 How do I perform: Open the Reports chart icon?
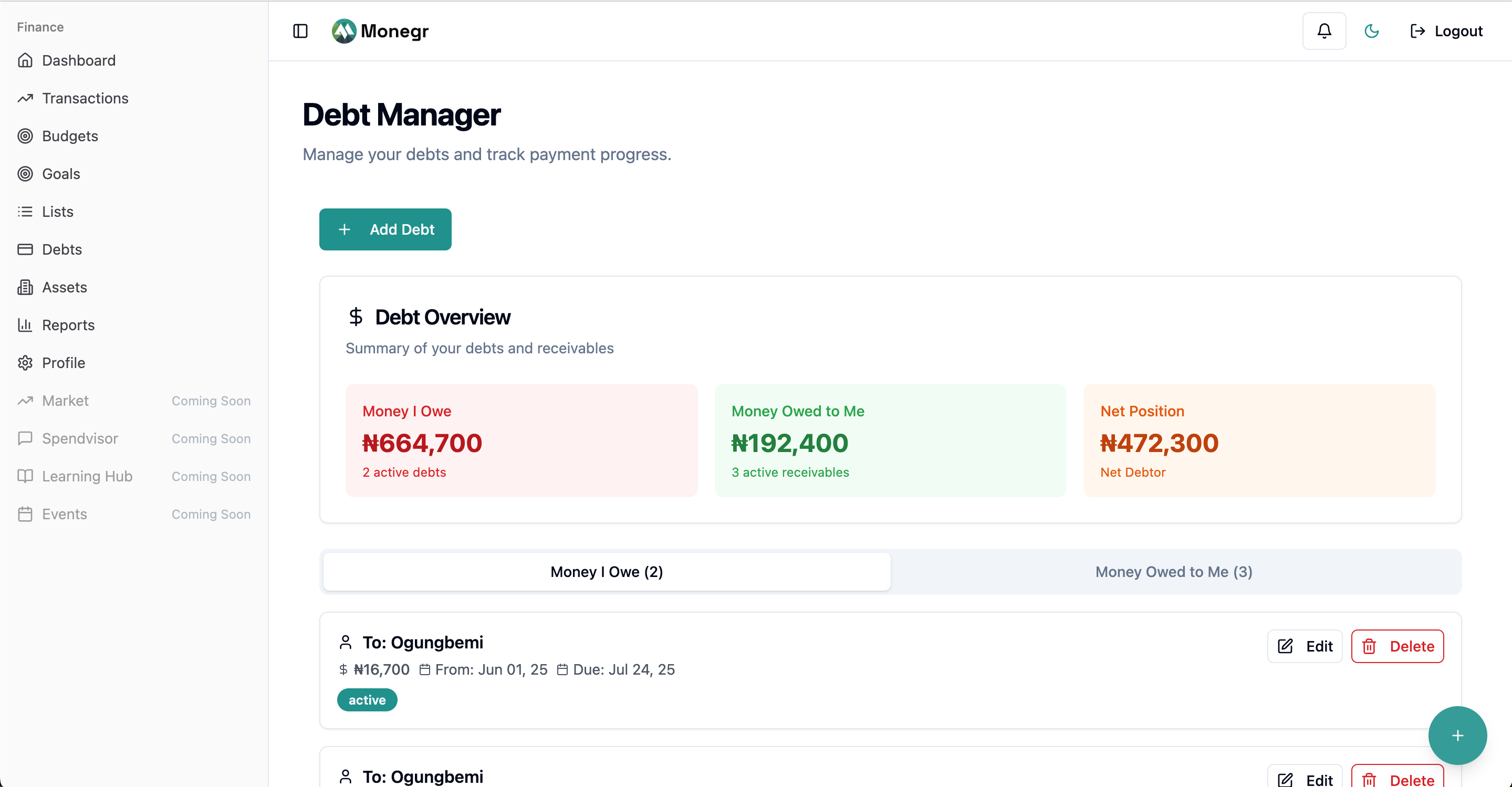coord(25,325)
